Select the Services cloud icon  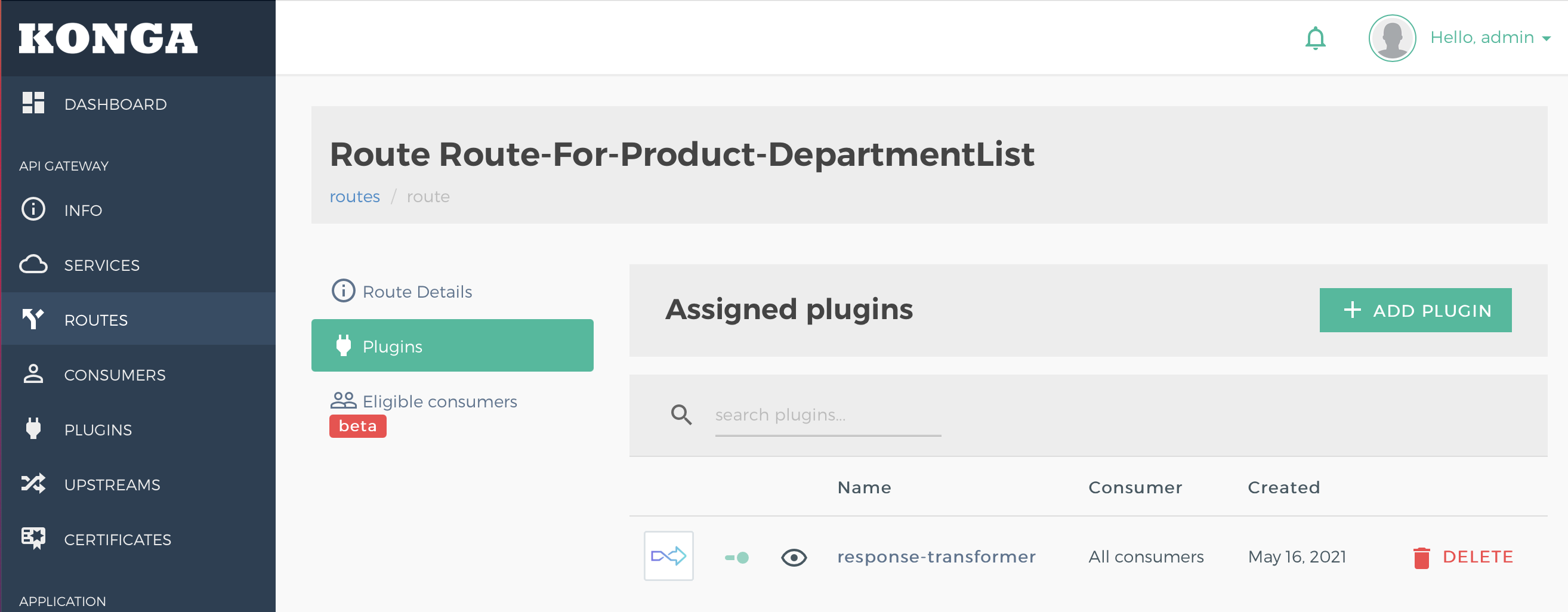(x=33, y=265)
